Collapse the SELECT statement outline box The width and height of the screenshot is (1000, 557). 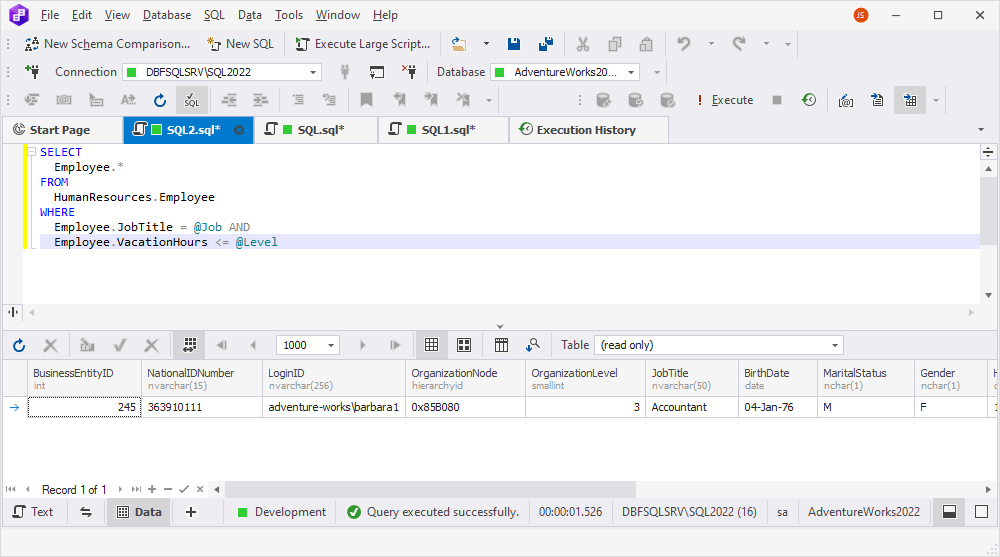(x=31, y=152)
